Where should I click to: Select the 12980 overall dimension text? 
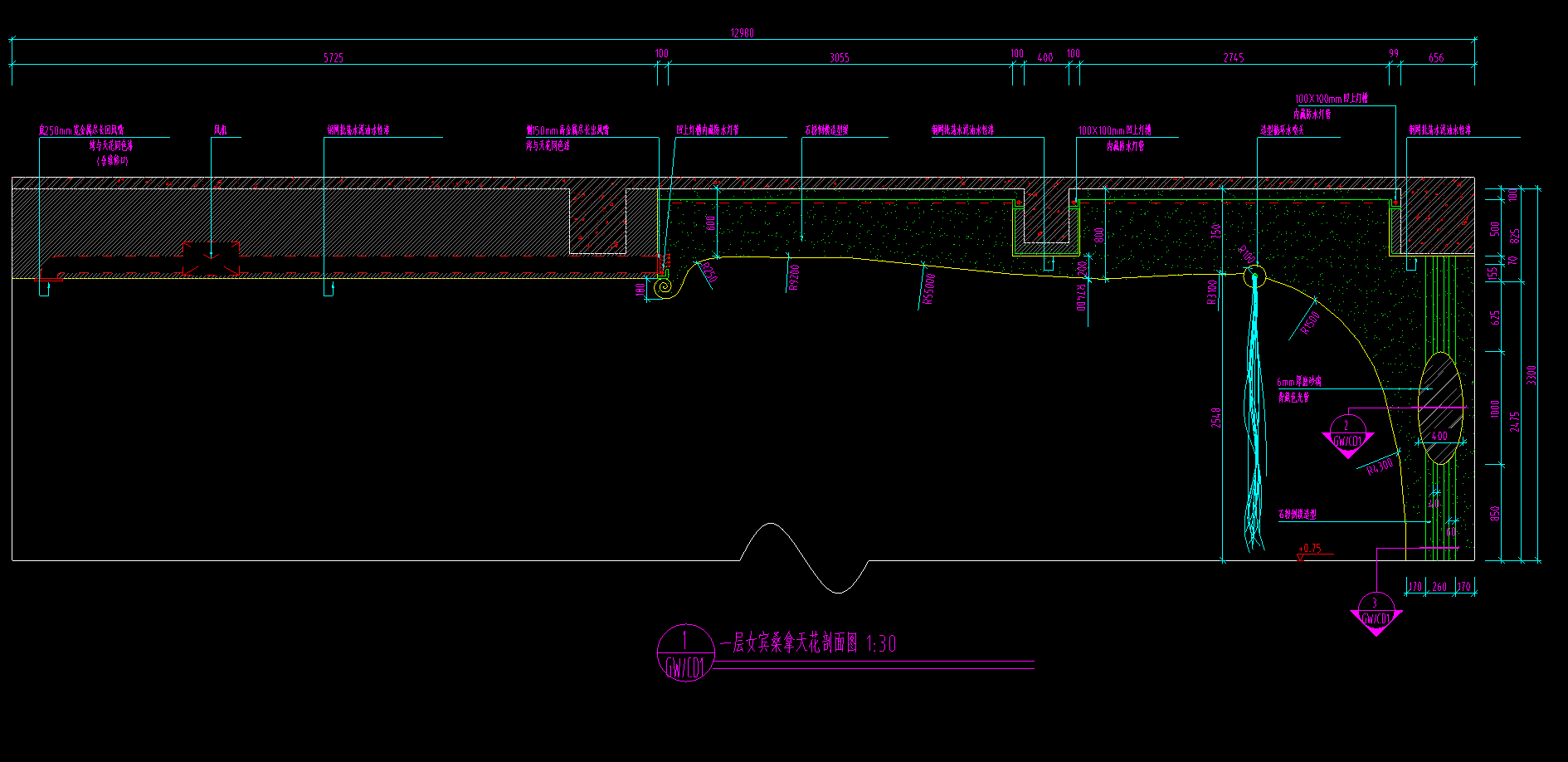[742, 33]
